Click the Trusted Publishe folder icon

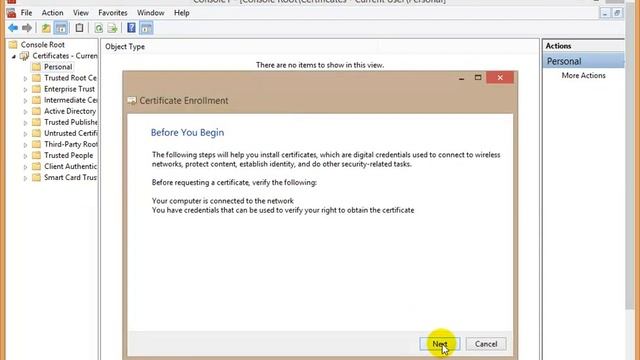[36, 122]
